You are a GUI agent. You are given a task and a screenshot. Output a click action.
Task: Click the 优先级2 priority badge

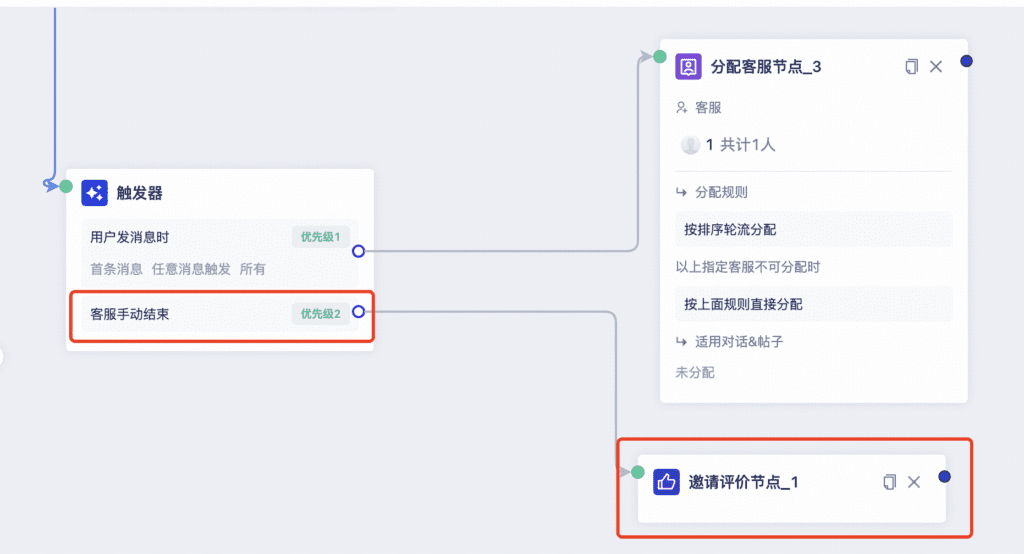(x=320, y=314)
